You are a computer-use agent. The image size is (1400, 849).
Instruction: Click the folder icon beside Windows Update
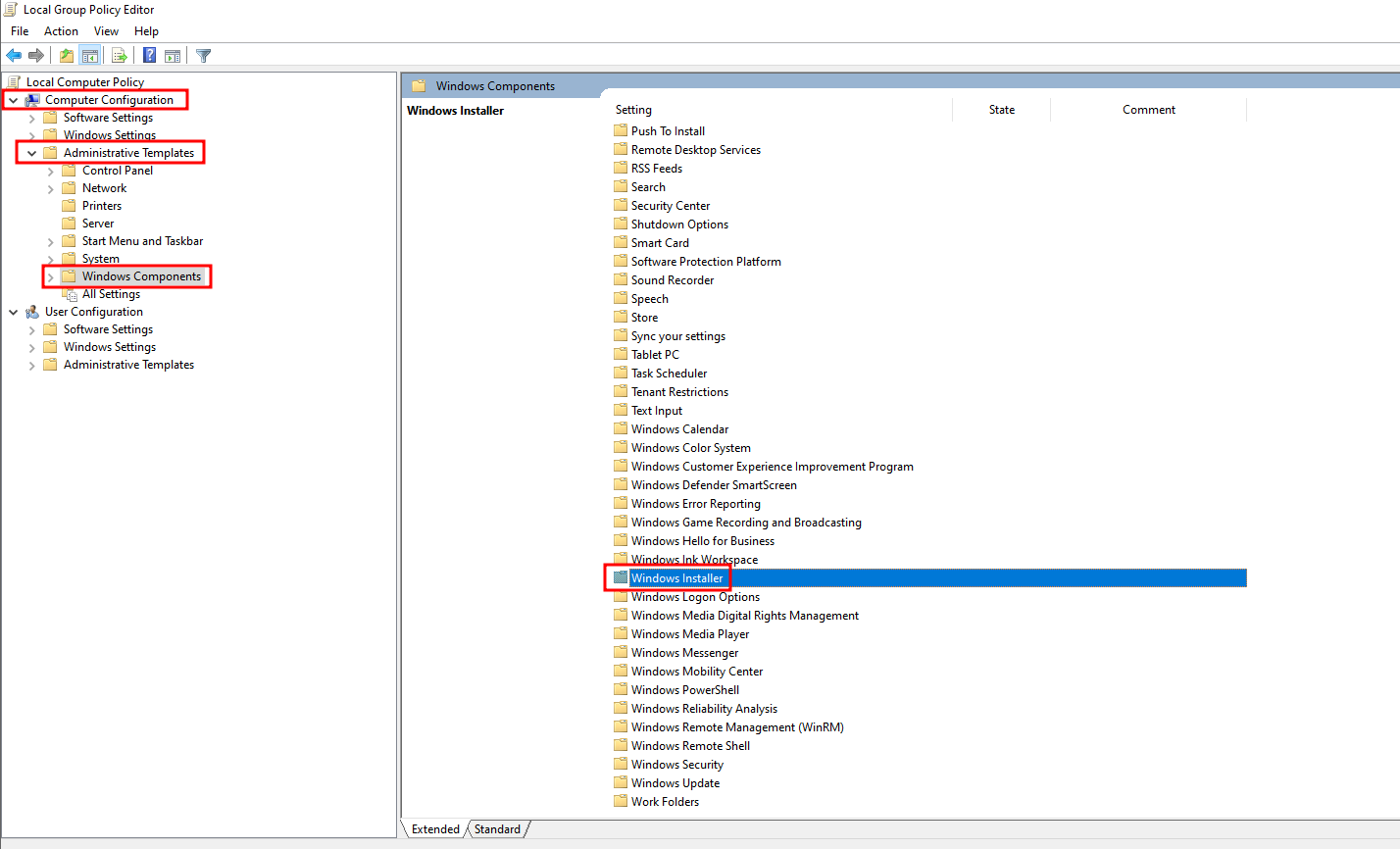[x=621, y=782]
